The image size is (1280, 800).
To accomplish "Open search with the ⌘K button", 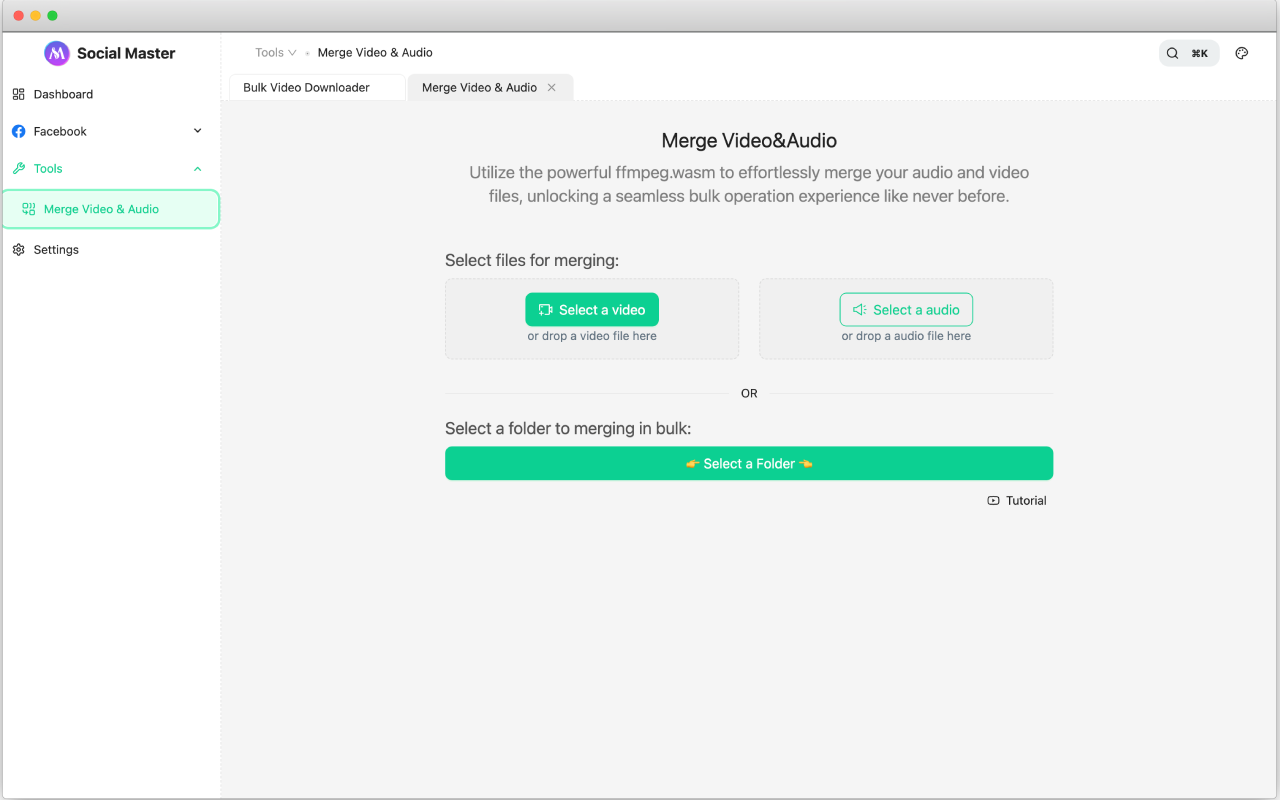I will tap(1189, 53).
